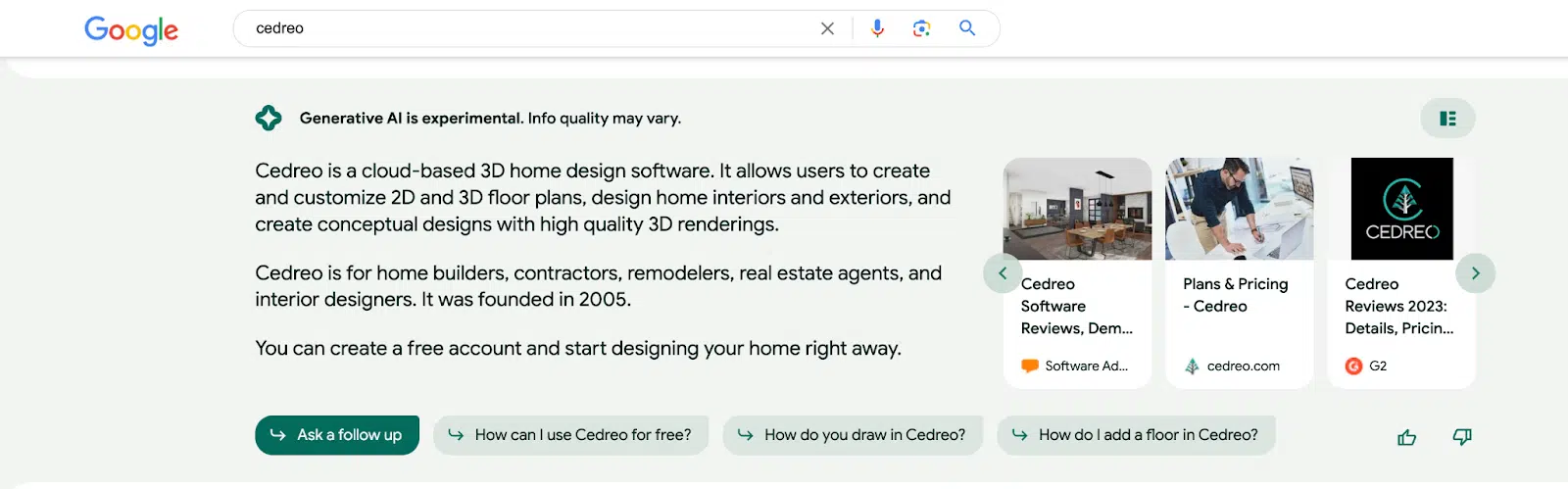This screenshot has width=1568, height=489.
Task: Clear the search box text
Action: click(827, 28)
